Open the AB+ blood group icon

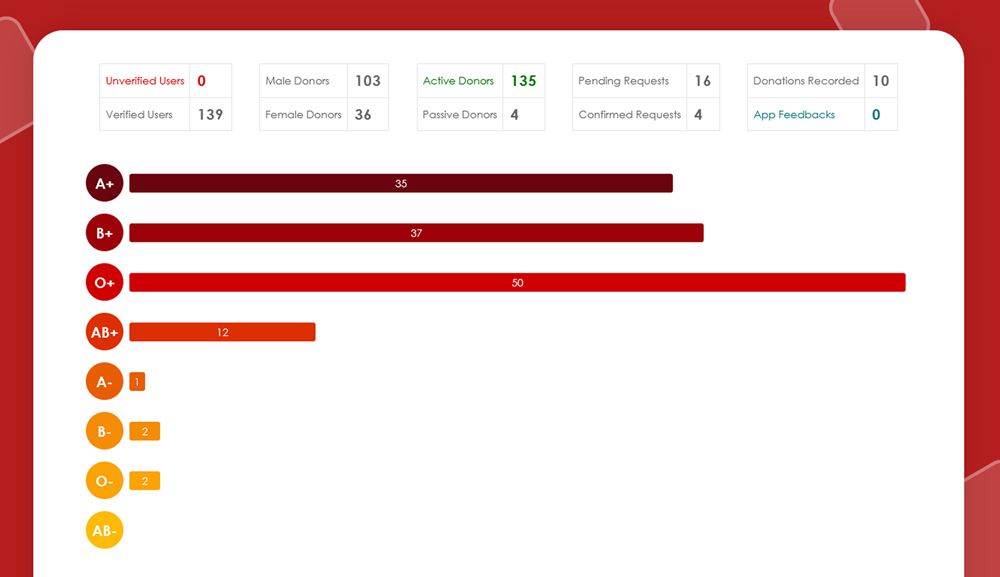104,332
